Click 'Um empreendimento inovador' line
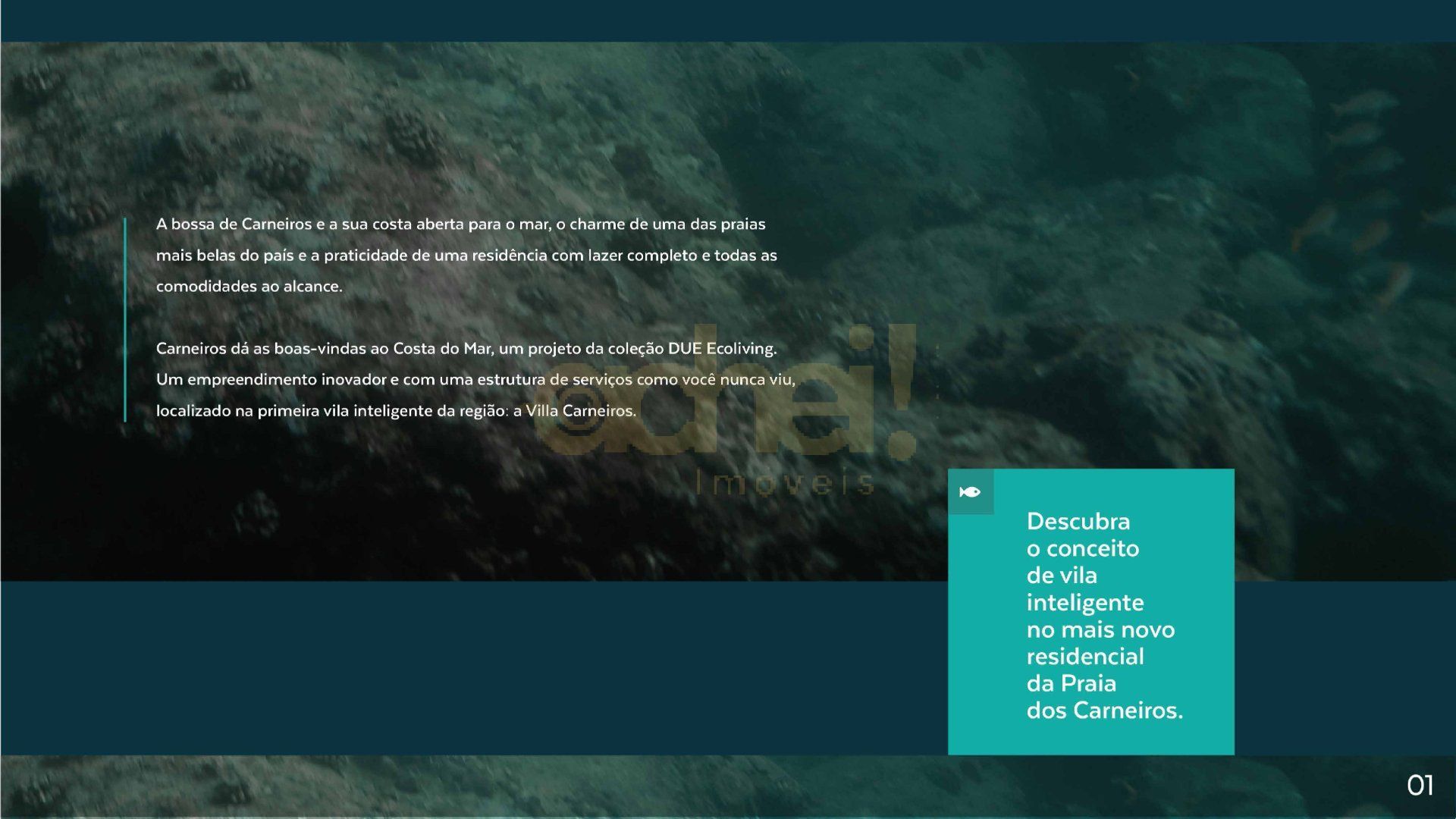 (x=271, y=380)
